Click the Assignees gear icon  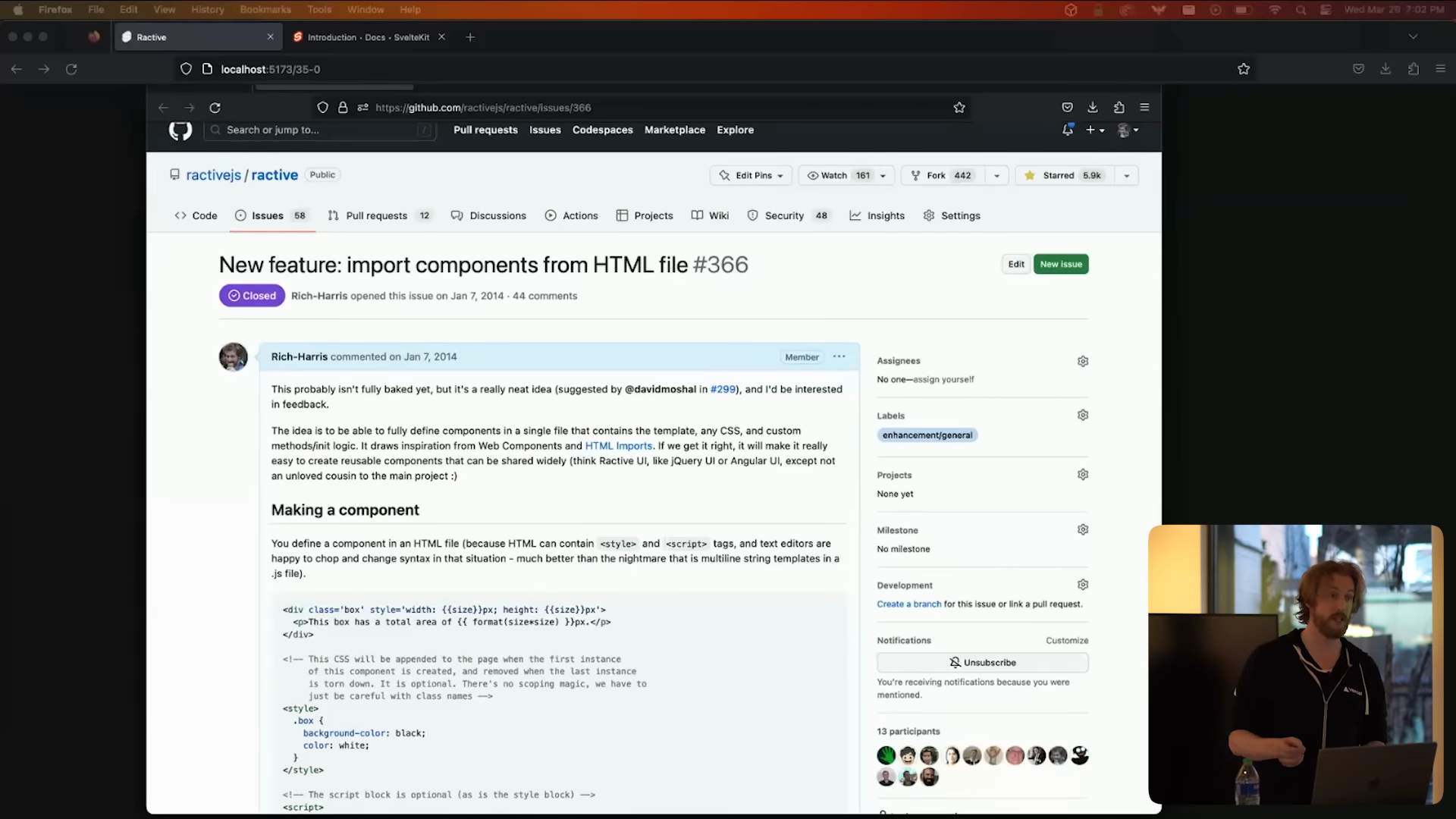(x=1083, y=361)
